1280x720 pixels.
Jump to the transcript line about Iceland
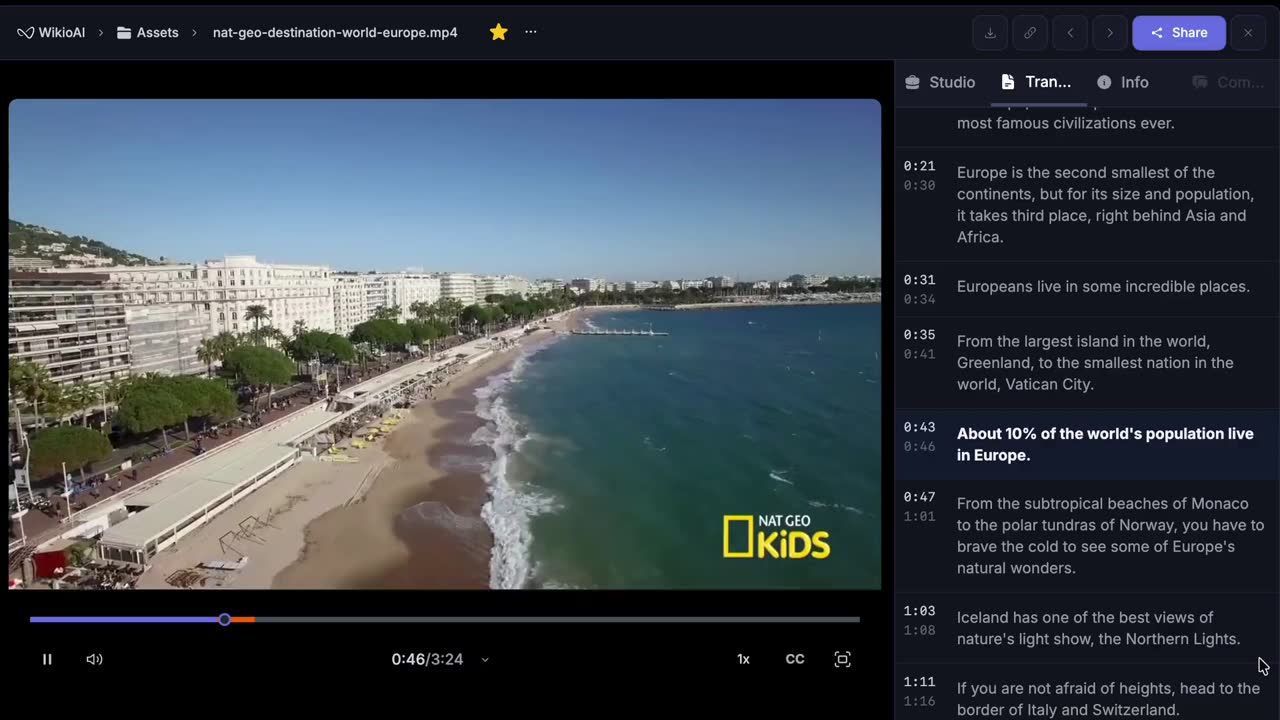tap(1098, 628)
